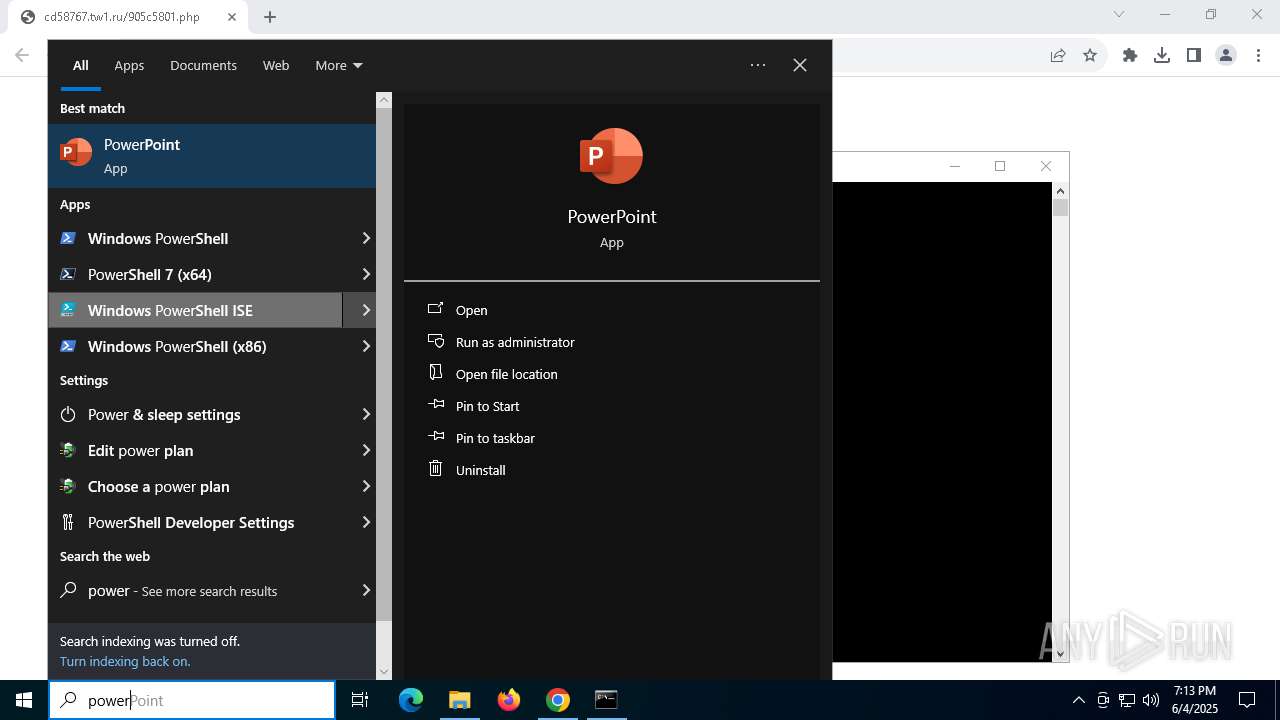Launch Microsoft Edge from taskbar
This screenshot has height=720, width=1280.
coord(411,700)
